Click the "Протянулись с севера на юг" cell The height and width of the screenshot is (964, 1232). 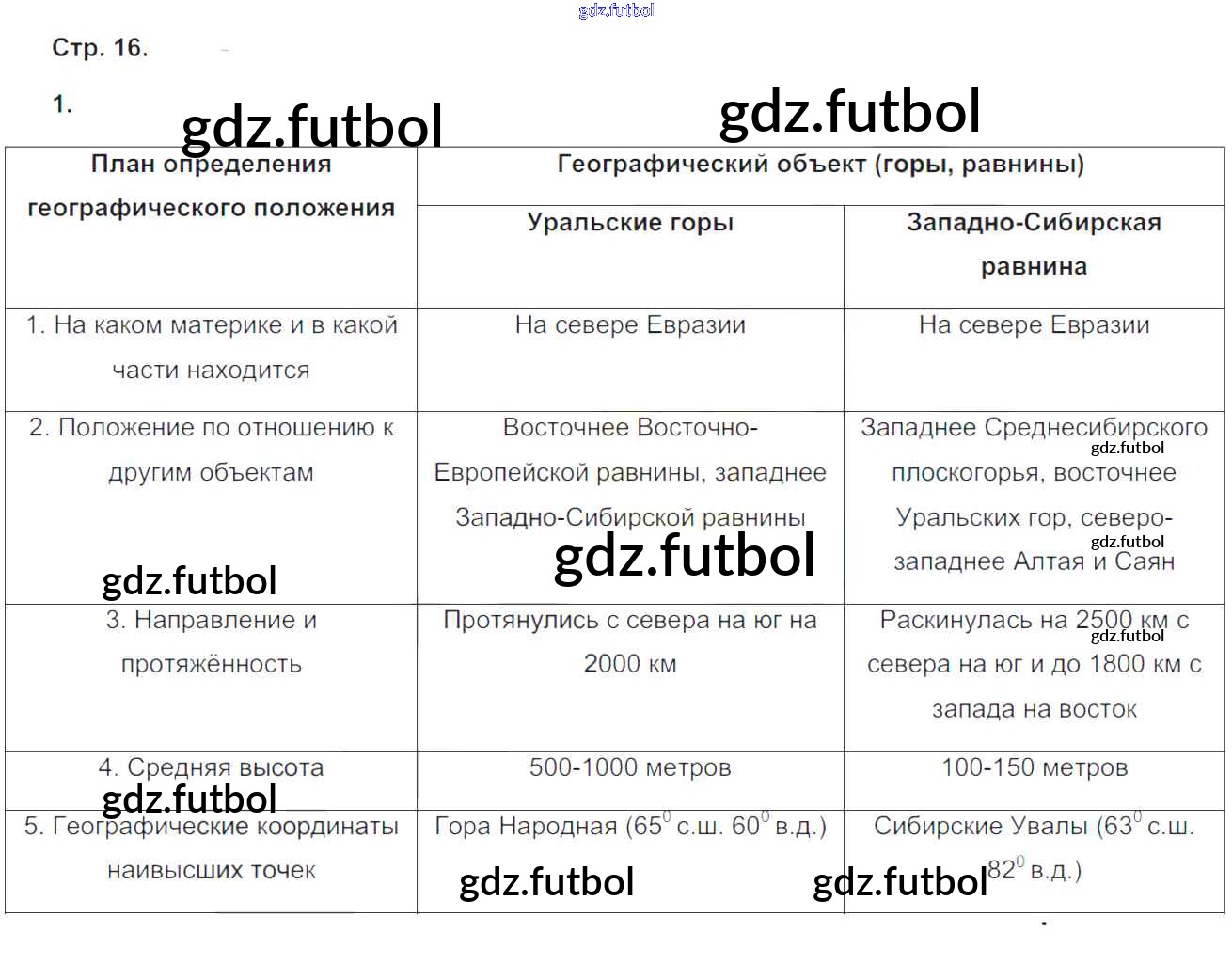630,642
